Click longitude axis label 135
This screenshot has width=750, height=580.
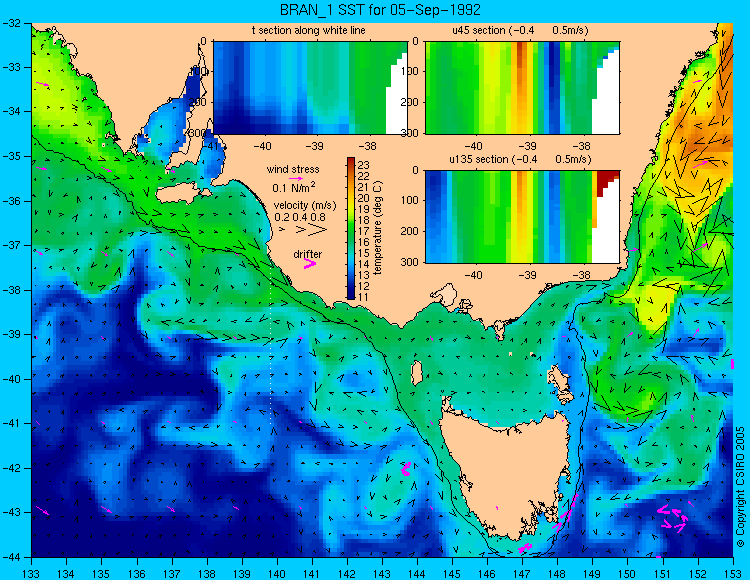[x=101, y=574]
